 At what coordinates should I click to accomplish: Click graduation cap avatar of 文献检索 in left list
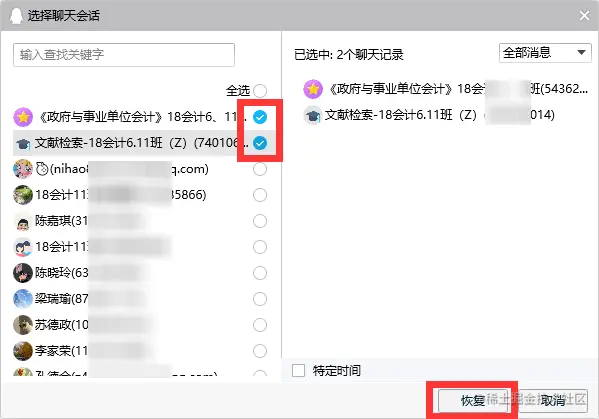click(23, 144)
